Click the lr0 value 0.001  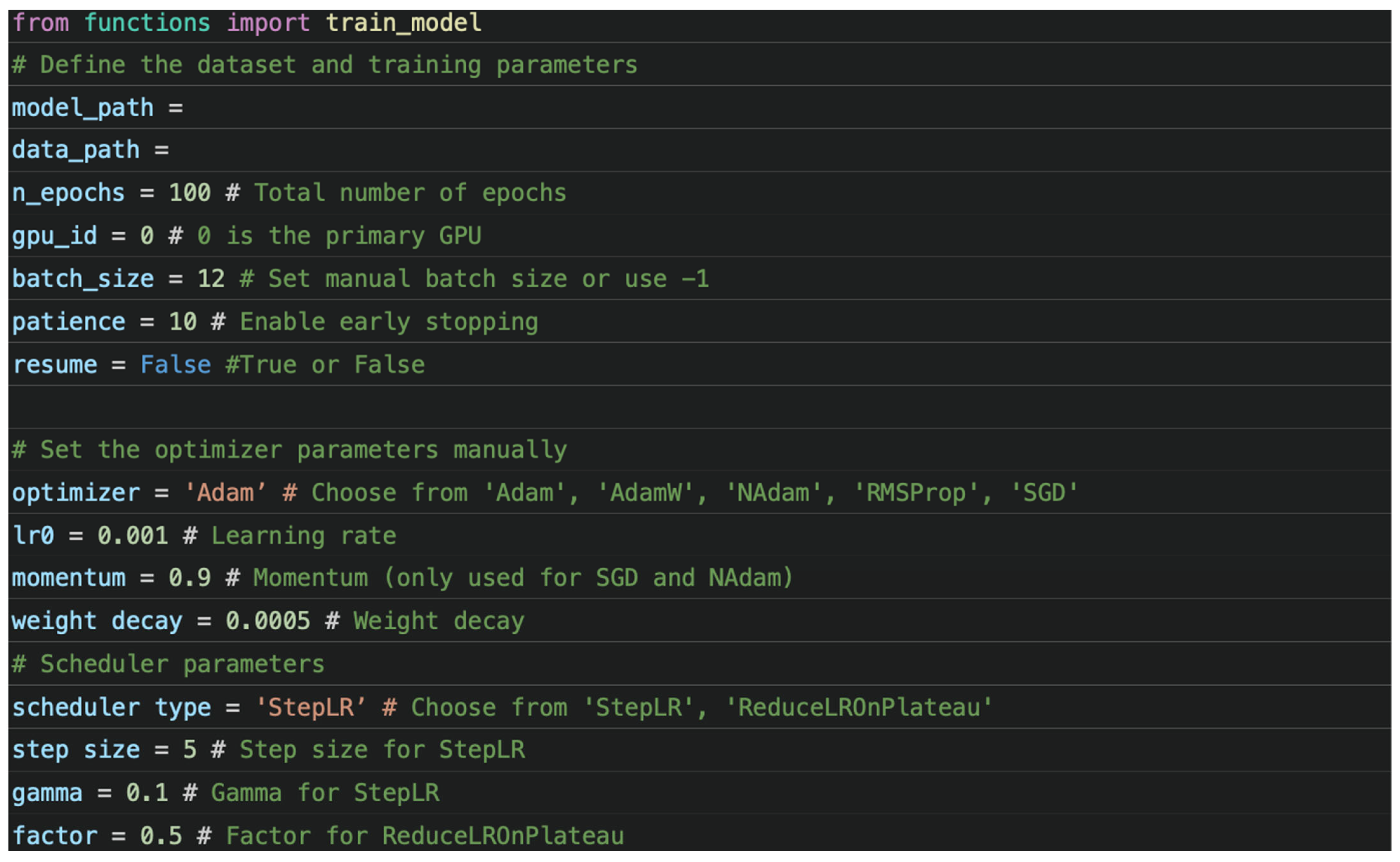pos(132,536)
